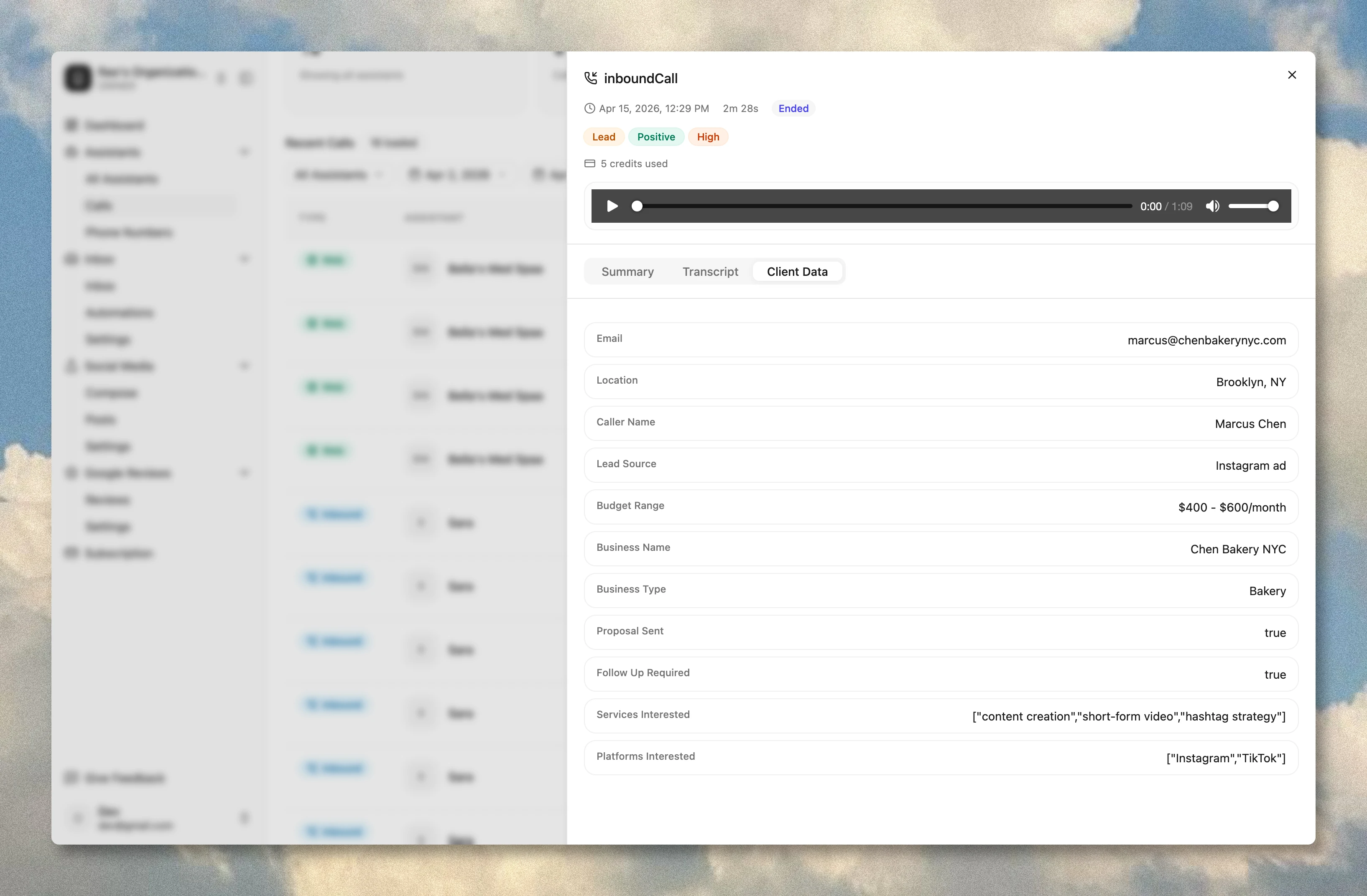1367x896 pixels.
Task: Click the Ended status badge
Action: [x=793, y=108]
